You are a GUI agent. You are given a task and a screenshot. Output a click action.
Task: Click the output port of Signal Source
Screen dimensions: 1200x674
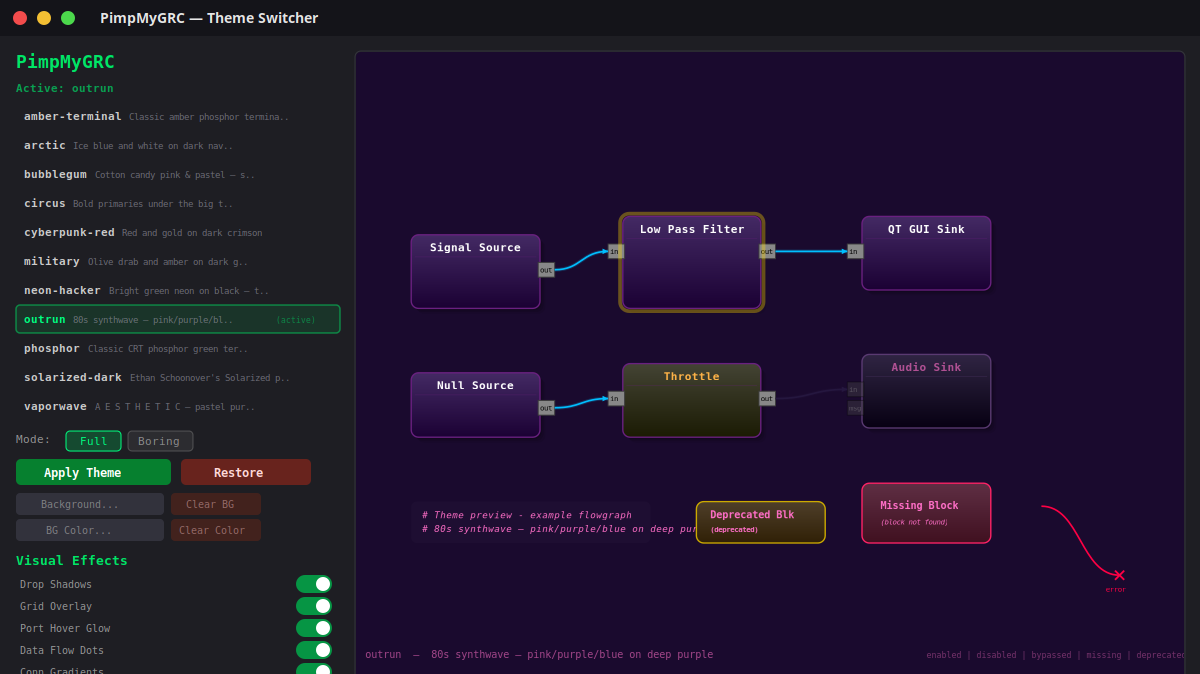[x=546, y=270]
